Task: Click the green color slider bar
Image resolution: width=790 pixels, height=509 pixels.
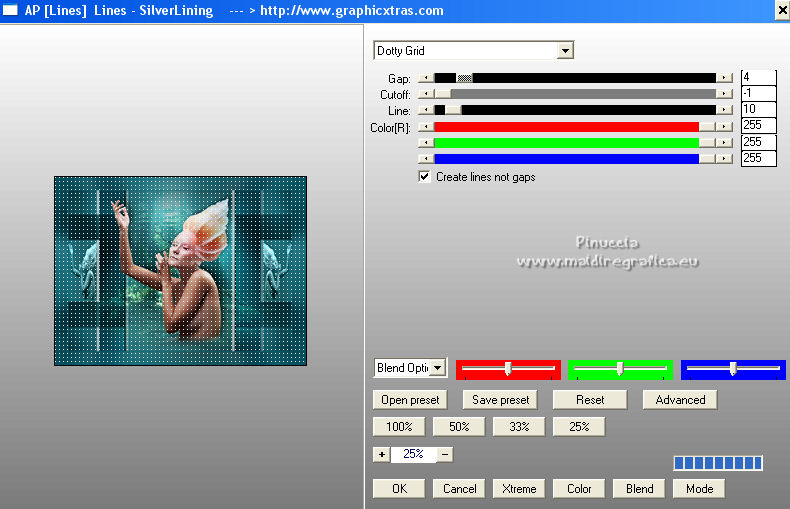Action: 575,143
